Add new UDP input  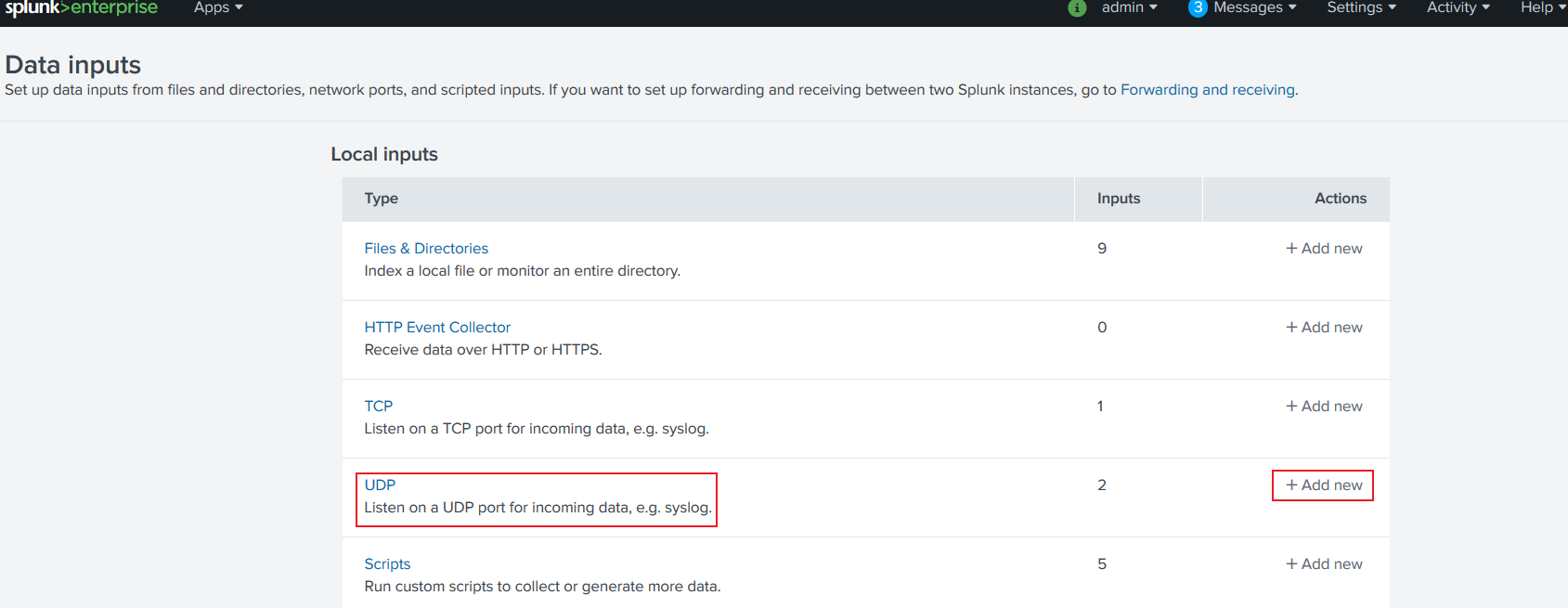coord(1324,485)
